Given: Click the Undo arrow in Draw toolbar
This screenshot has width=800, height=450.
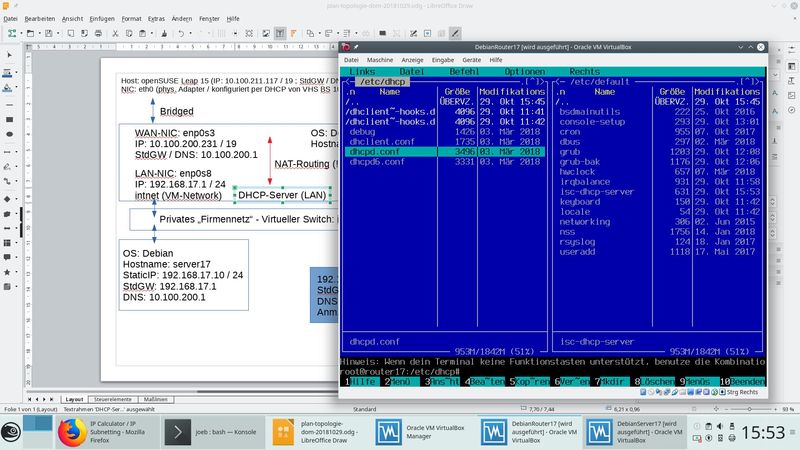Looking at the screenshot, I should point(181,33).
